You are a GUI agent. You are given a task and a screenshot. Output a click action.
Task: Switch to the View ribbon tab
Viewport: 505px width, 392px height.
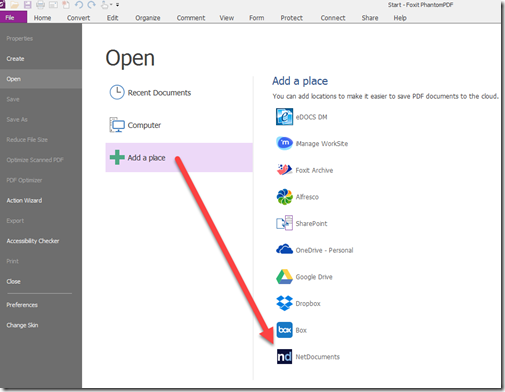(x=226, y=18)
